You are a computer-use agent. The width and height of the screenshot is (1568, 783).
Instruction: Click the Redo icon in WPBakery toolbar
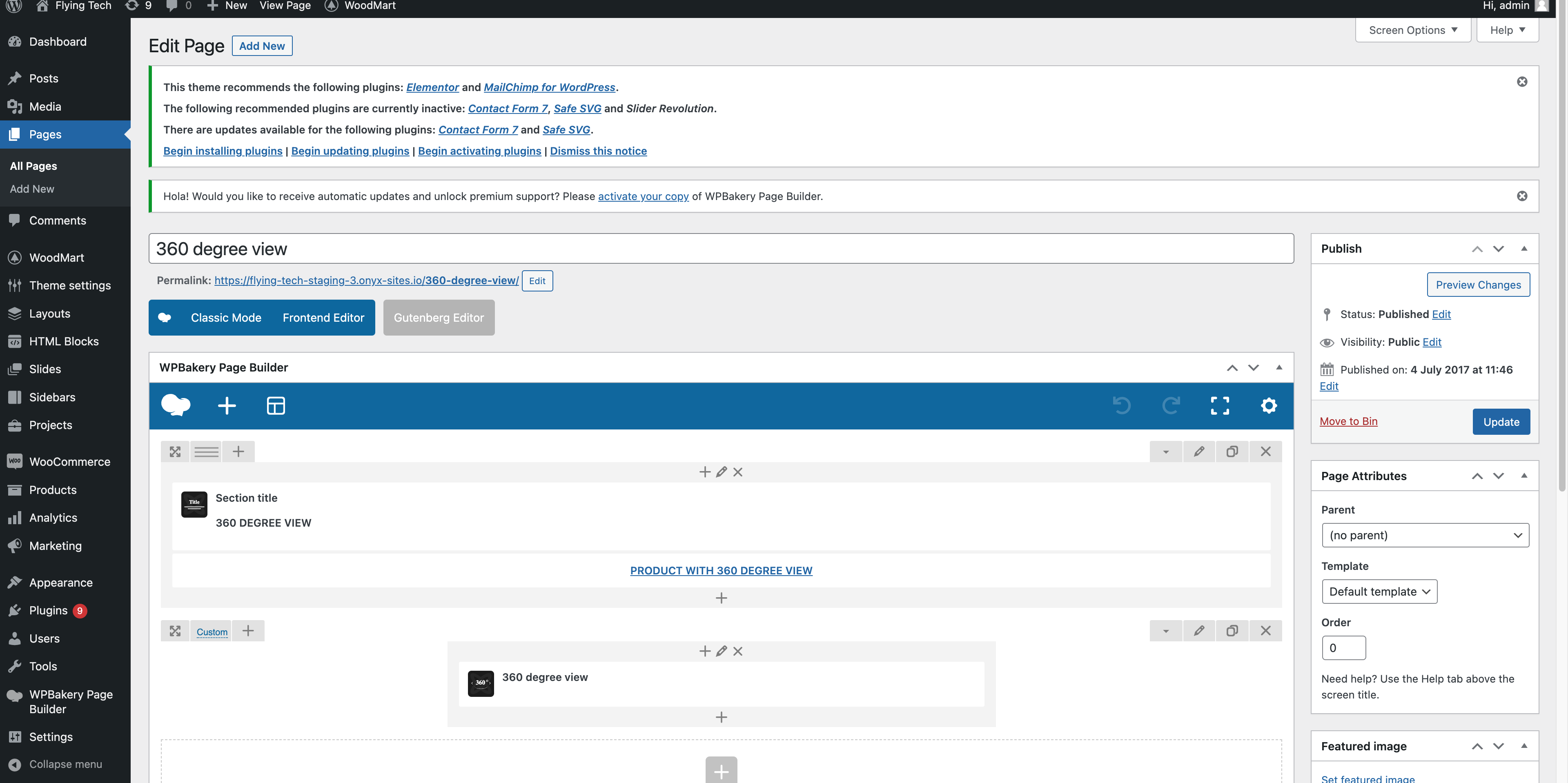click(1171, 406)
